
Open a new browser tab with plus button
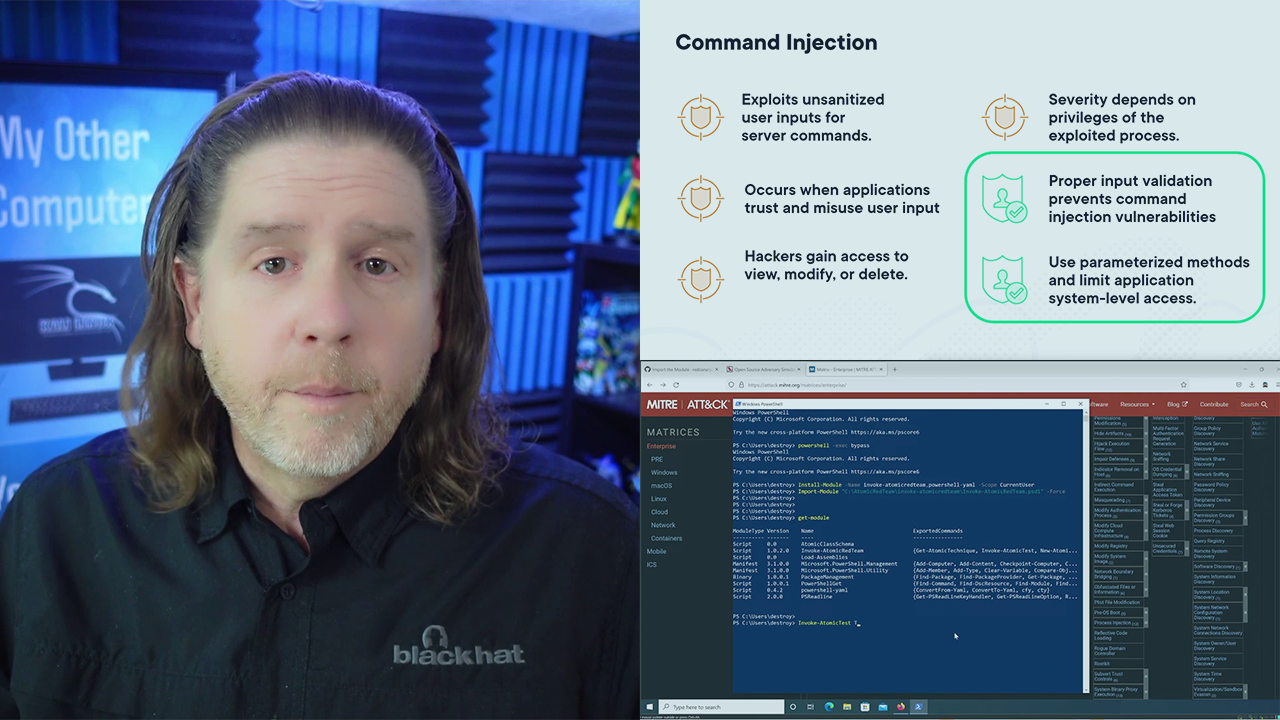[x=894, y=369]
